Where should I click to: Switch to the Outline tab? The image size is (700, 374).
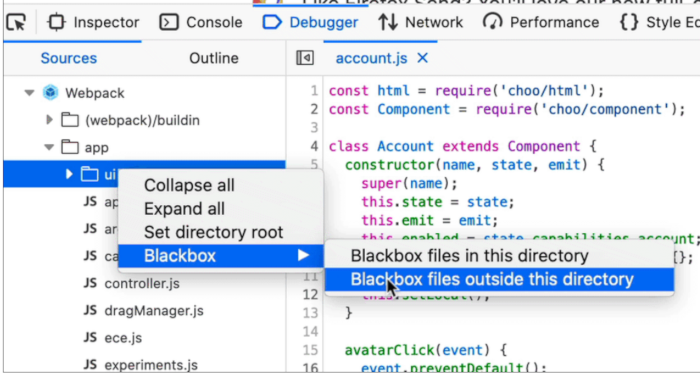213,58
